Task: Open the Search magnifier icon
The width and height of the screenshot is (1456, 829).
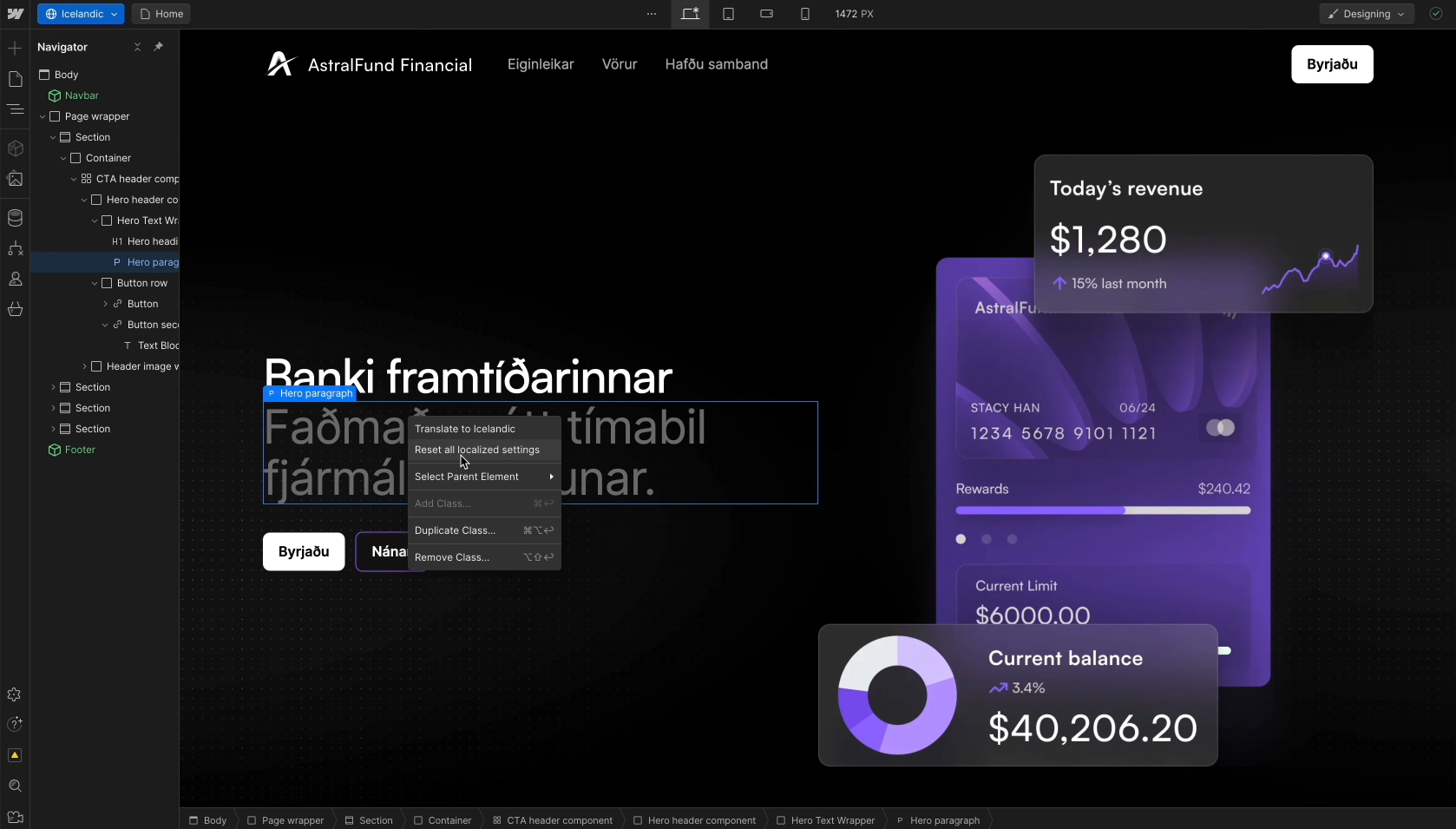Action: click(x=15, y=786)
